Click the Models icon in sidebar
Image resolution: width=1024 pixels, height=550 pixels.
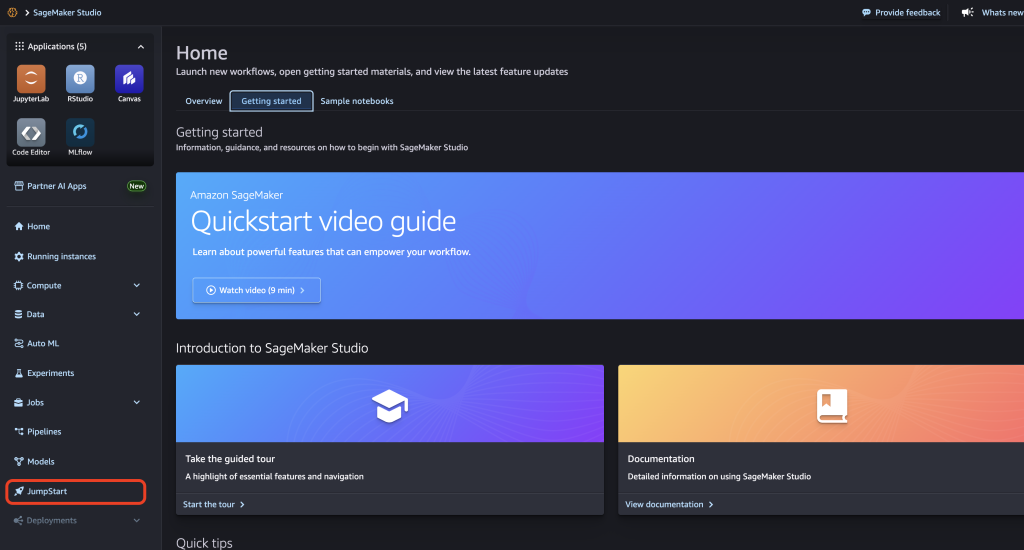(x=19, y=461)
